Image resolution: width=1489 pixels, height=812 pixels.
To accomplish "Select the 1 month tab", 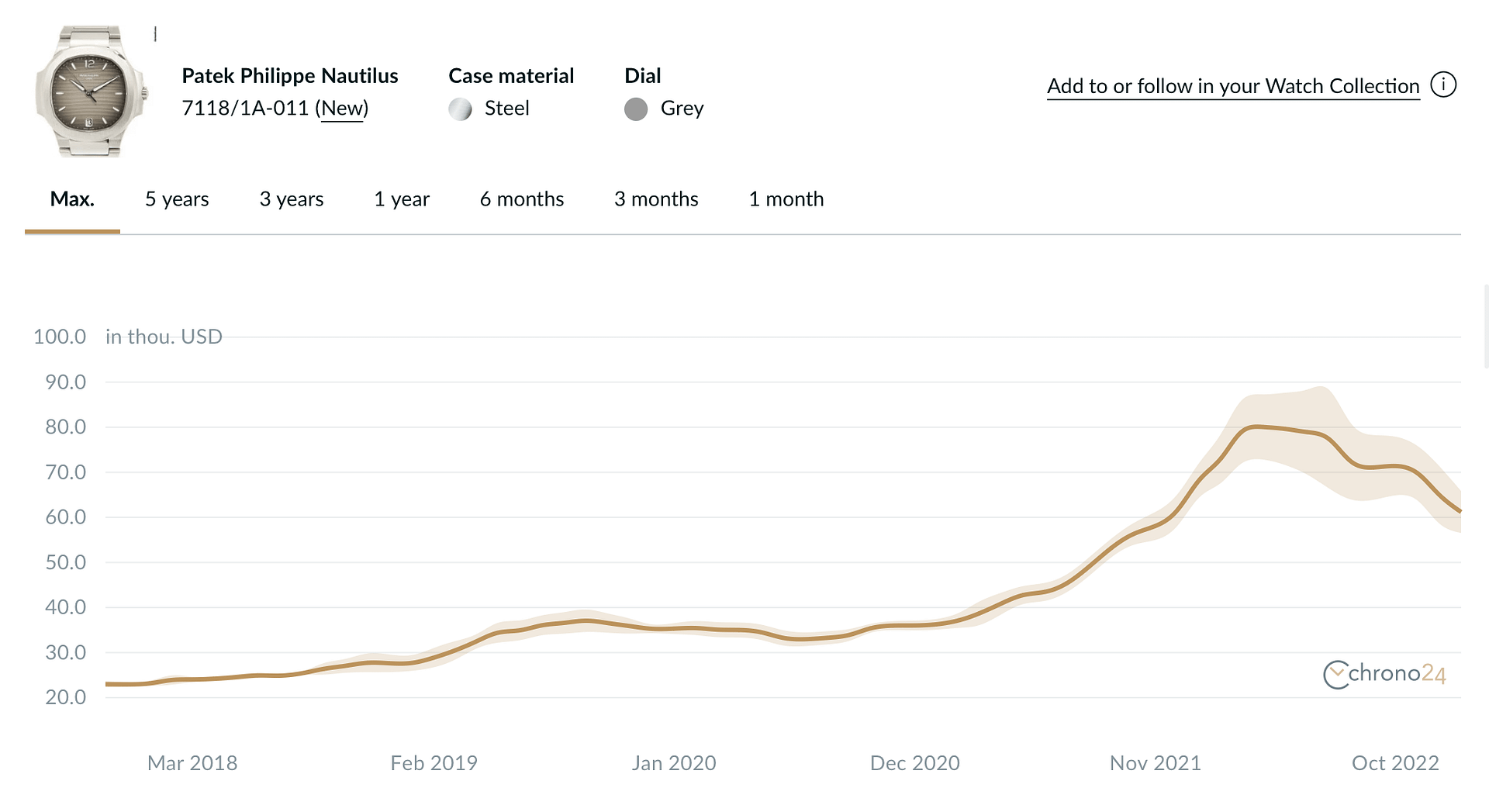I will click(786, 199).
